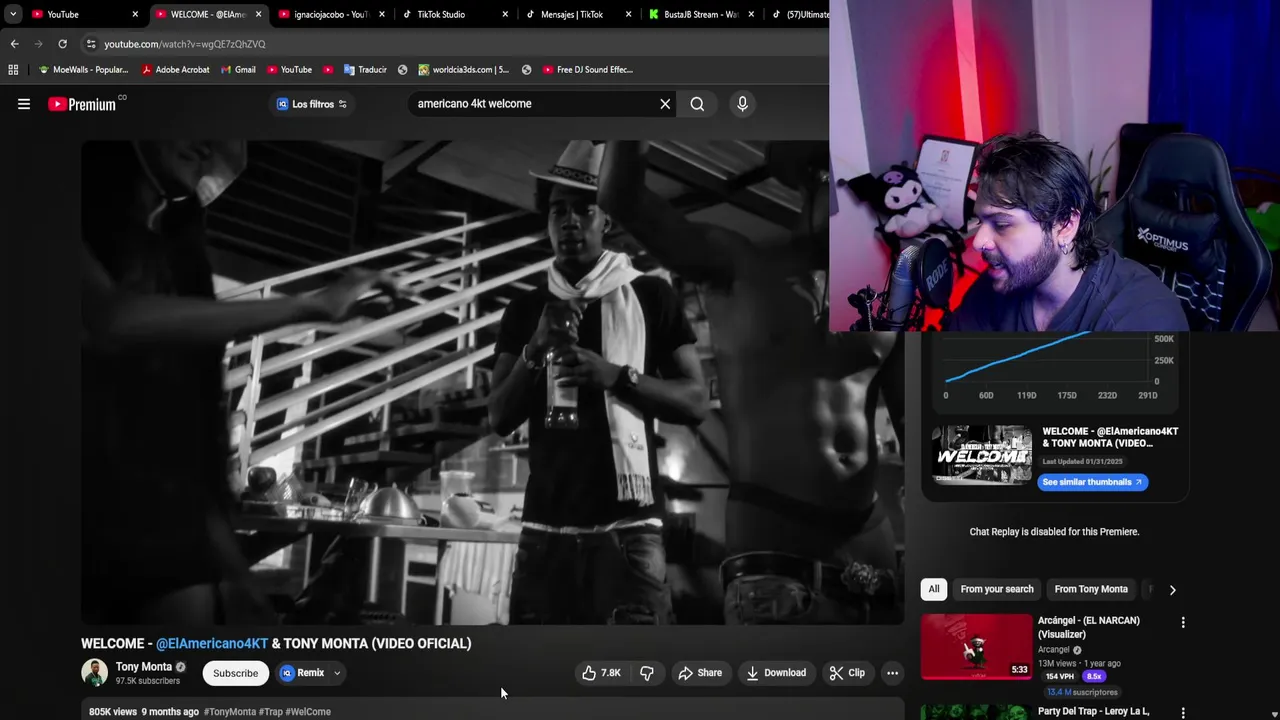This screenshot has height=720, width=1280.
Task: Open options for the Party Del Trap video
Action: pos(1183,713)
